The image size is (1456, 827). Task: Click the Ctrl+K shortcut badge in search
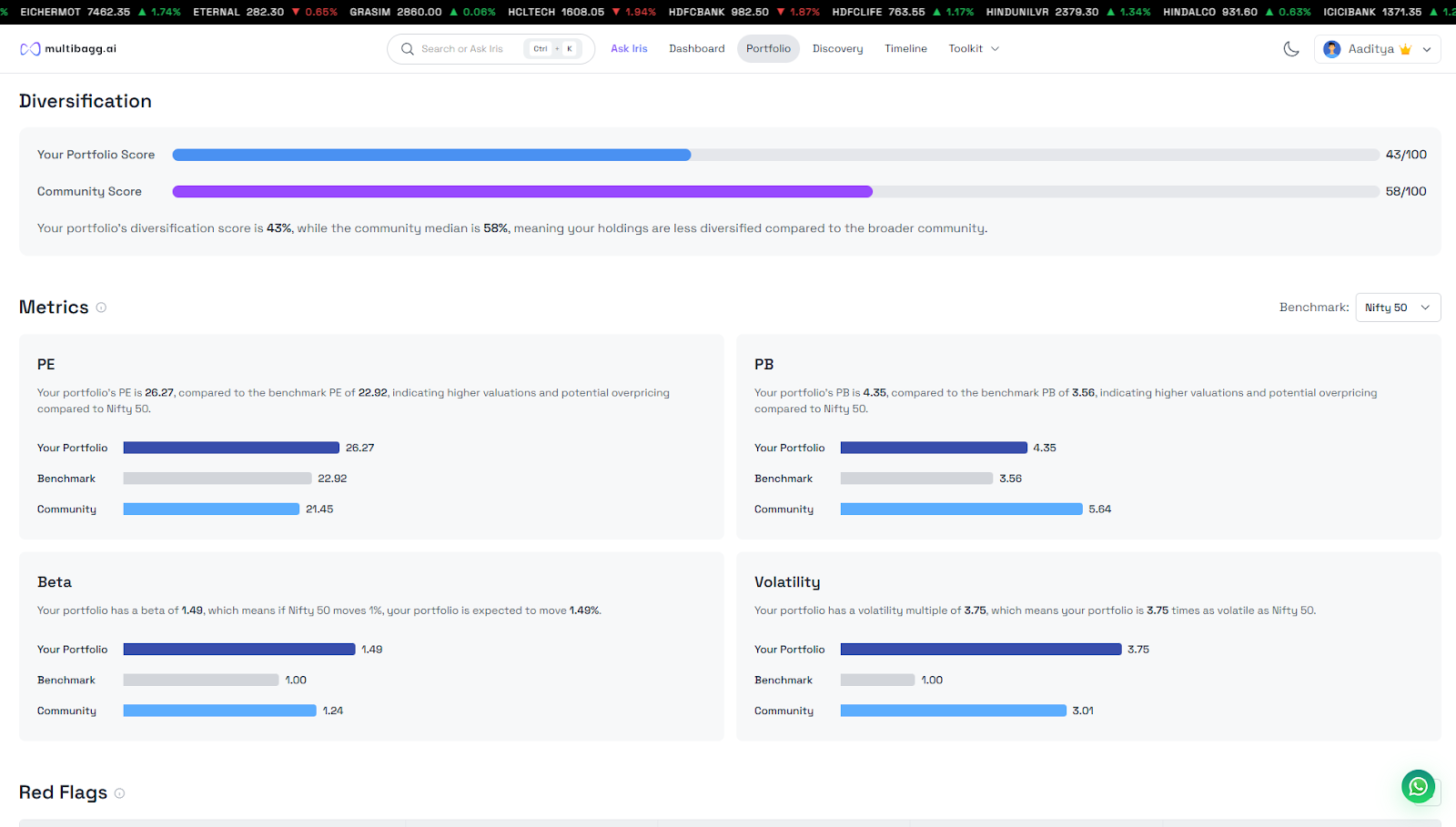tap(551, 48)
